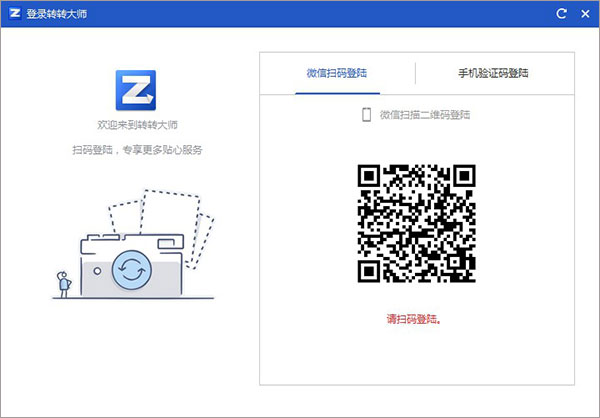Click the red 请扫码登陆 status text
The image size is (600, 418).
[x=414, y=320]
